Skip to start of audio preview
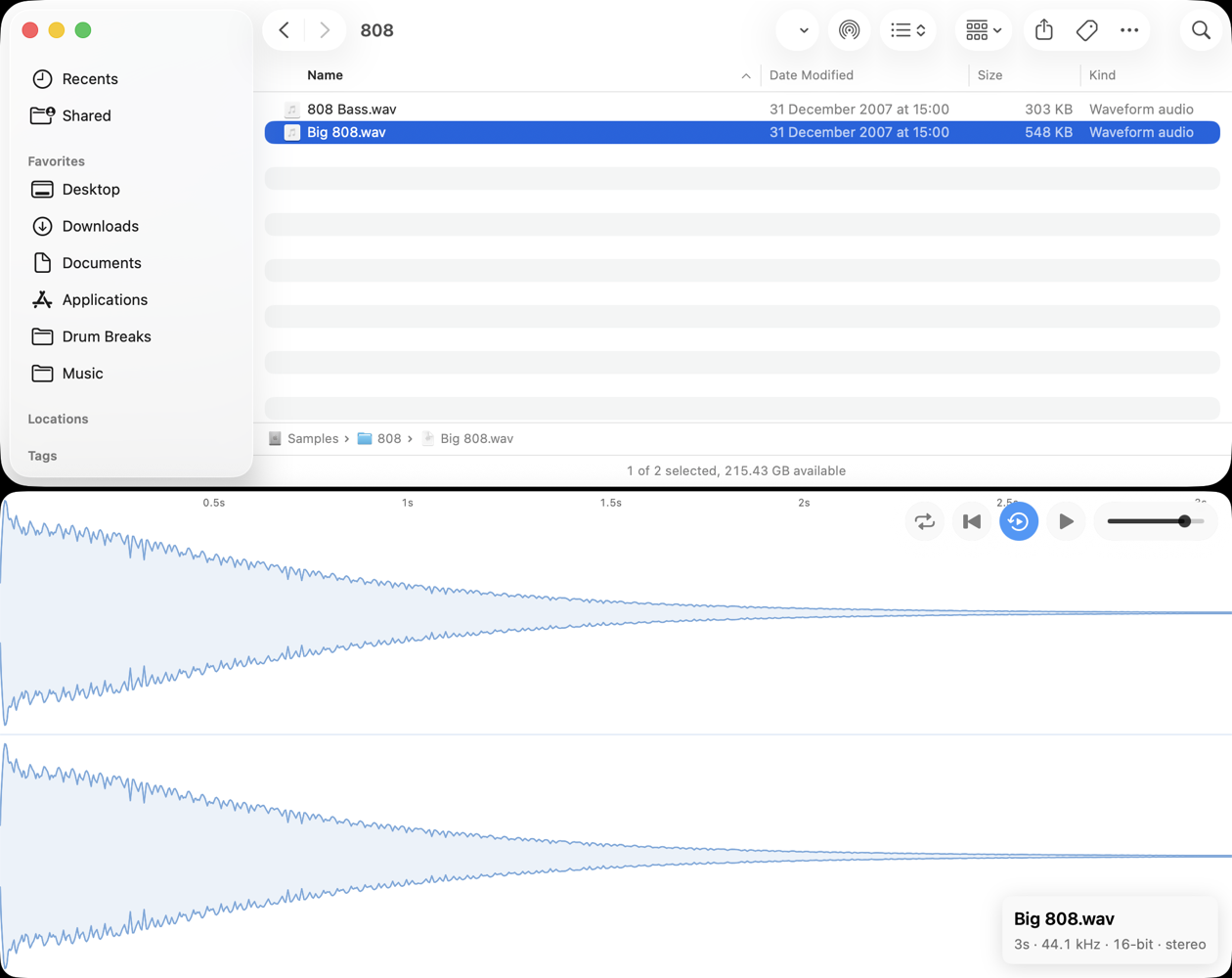1232x978 pixels. pos(972,521)
